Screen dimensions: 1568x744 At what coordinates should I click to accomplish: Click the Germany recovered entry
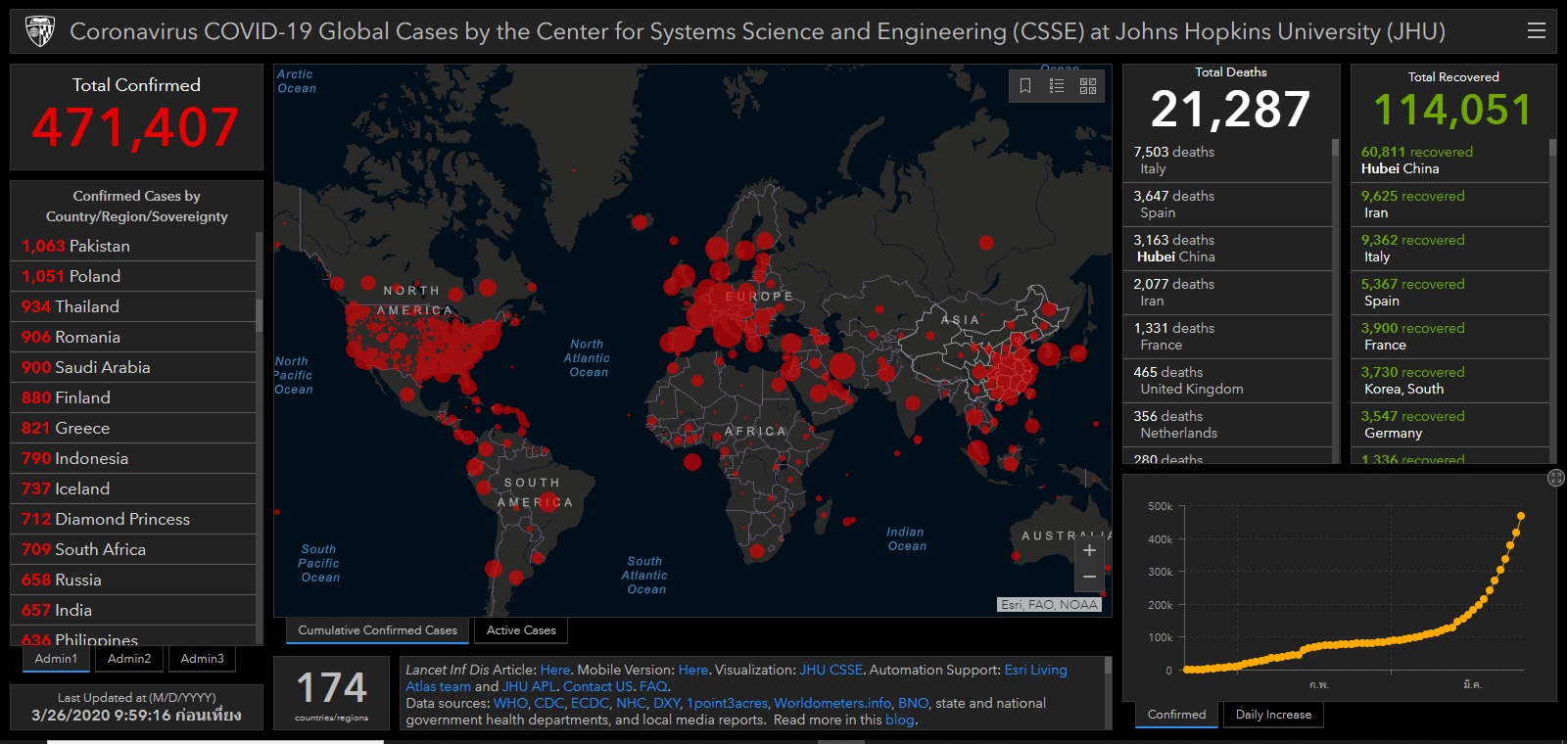point(1450,425)
